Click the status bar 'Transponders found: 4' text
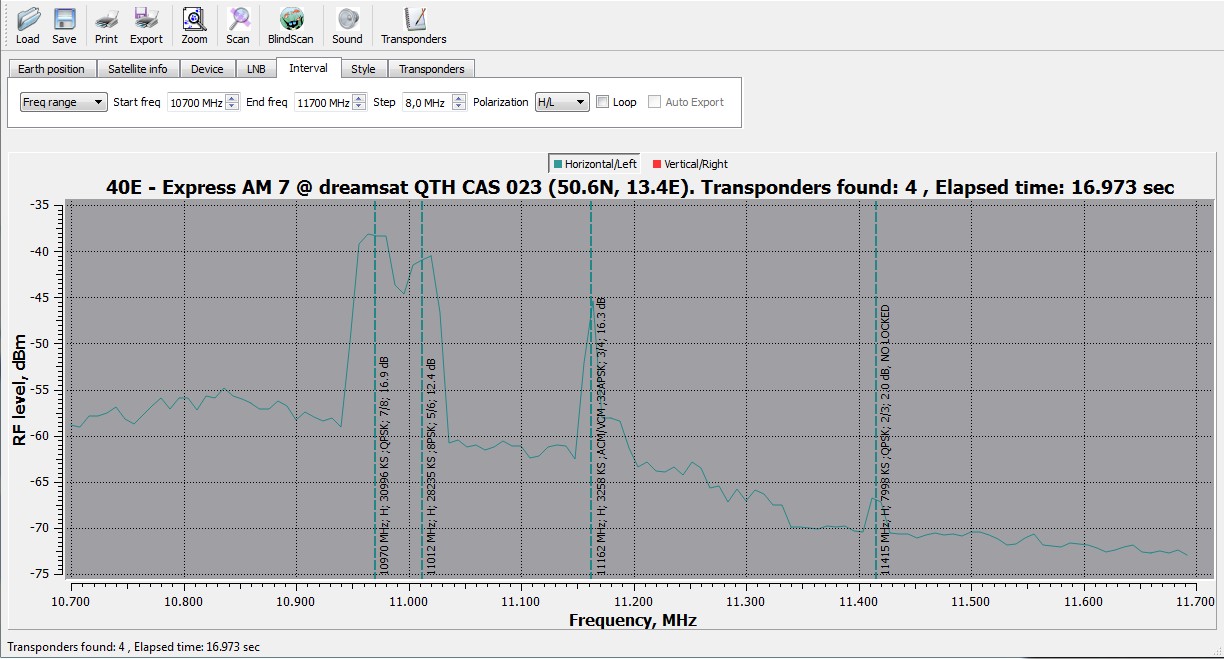This screenshot has width=1224, height=659. pyautogui.click(x=133, y=647)
